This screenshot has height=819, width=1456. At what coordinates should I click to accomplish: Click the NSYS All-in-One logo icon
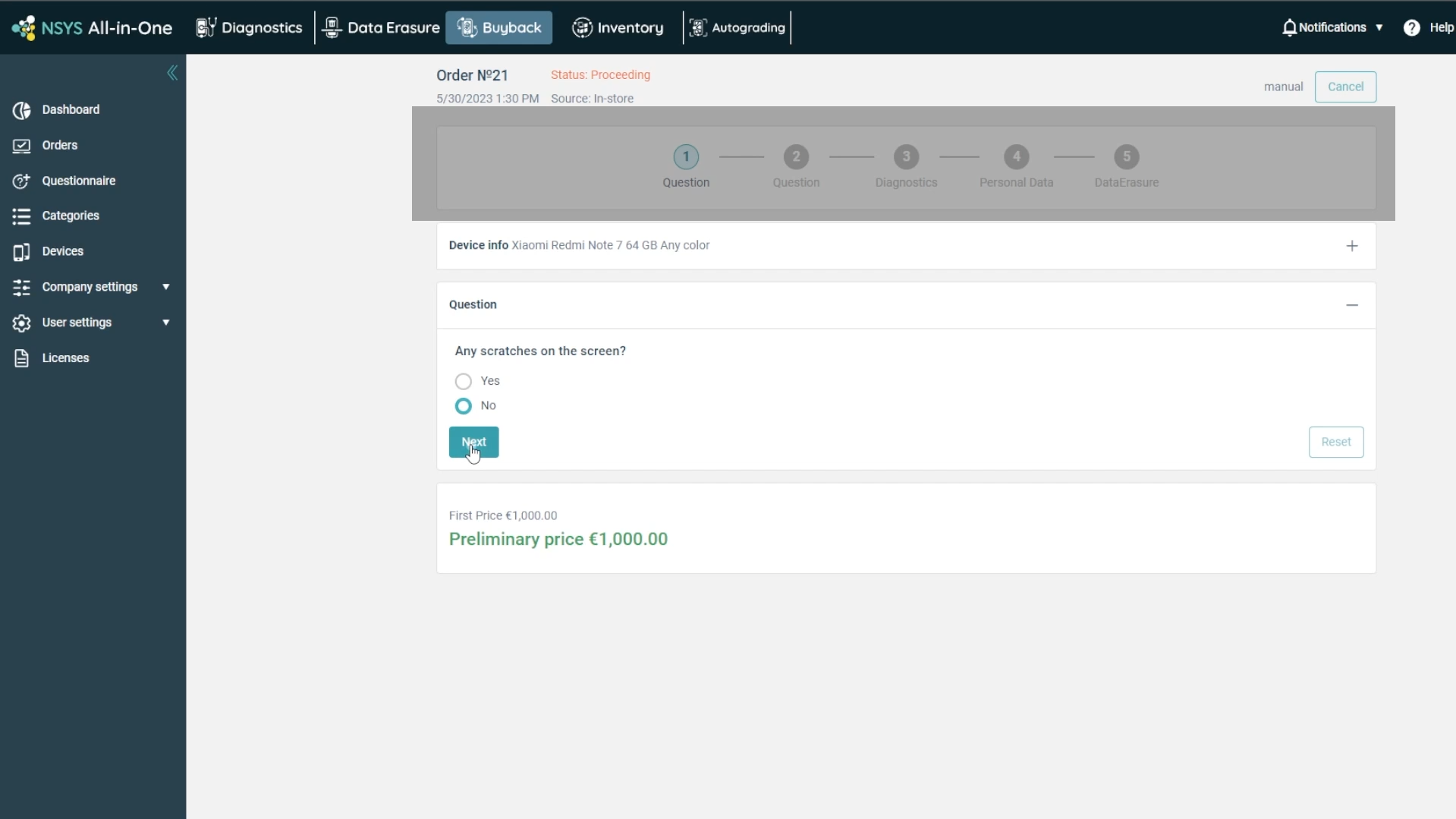click(x=24, y=27)
